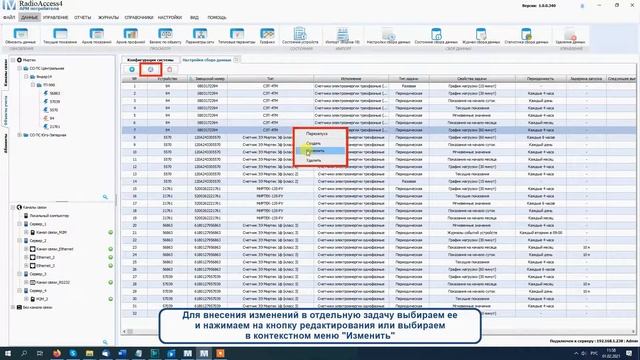Image resolution: width=640 pixels, height=360 pixels.
Task: Collapse the Каналы связи root node
Action: tap(13, 207)
